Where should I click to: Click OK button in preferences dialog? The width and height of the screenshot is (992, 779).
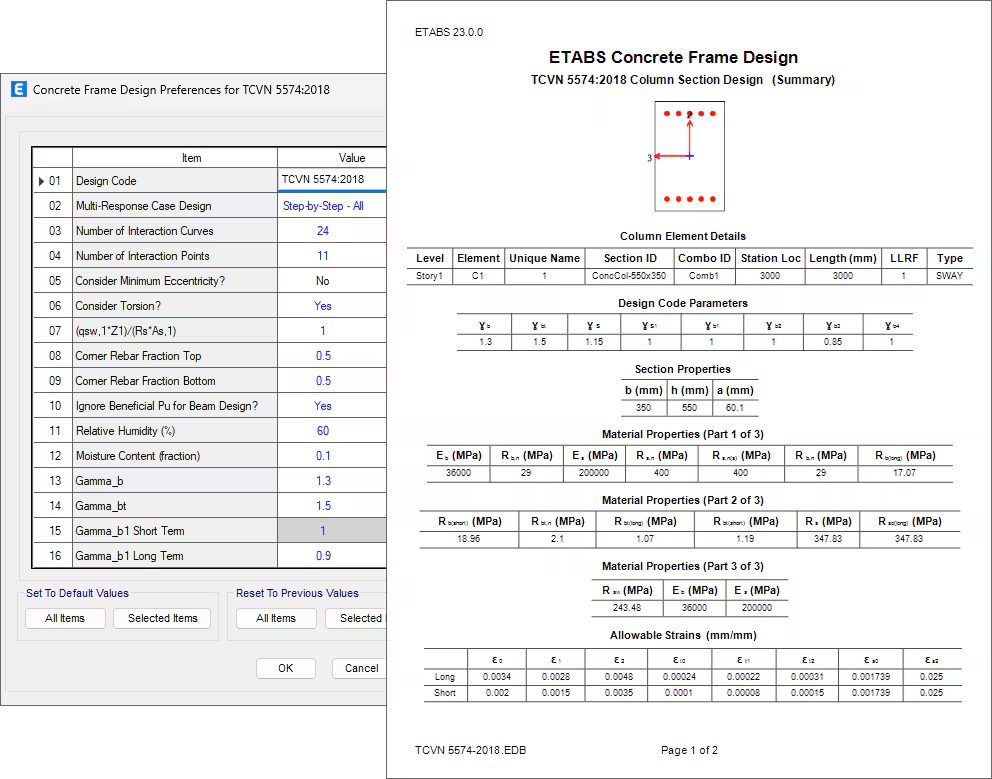[x=285, y=668]
